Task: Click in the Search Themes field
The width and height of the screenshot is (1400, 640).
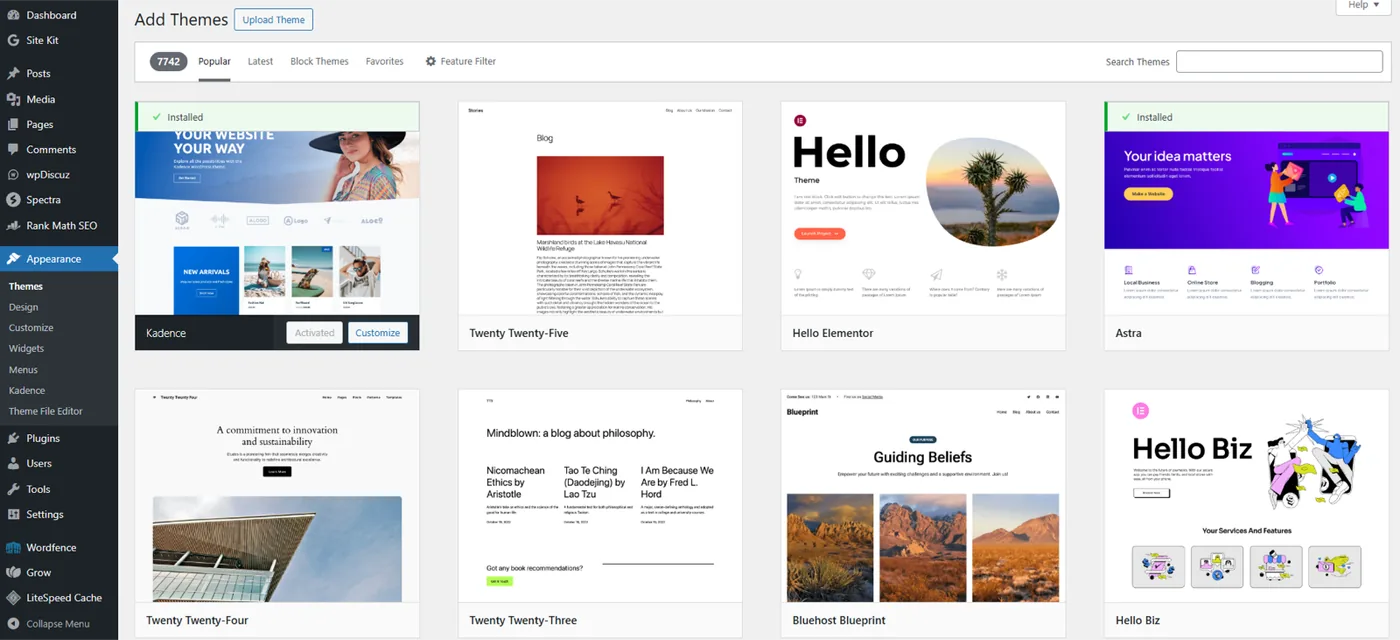Action: click(1279, 61)
